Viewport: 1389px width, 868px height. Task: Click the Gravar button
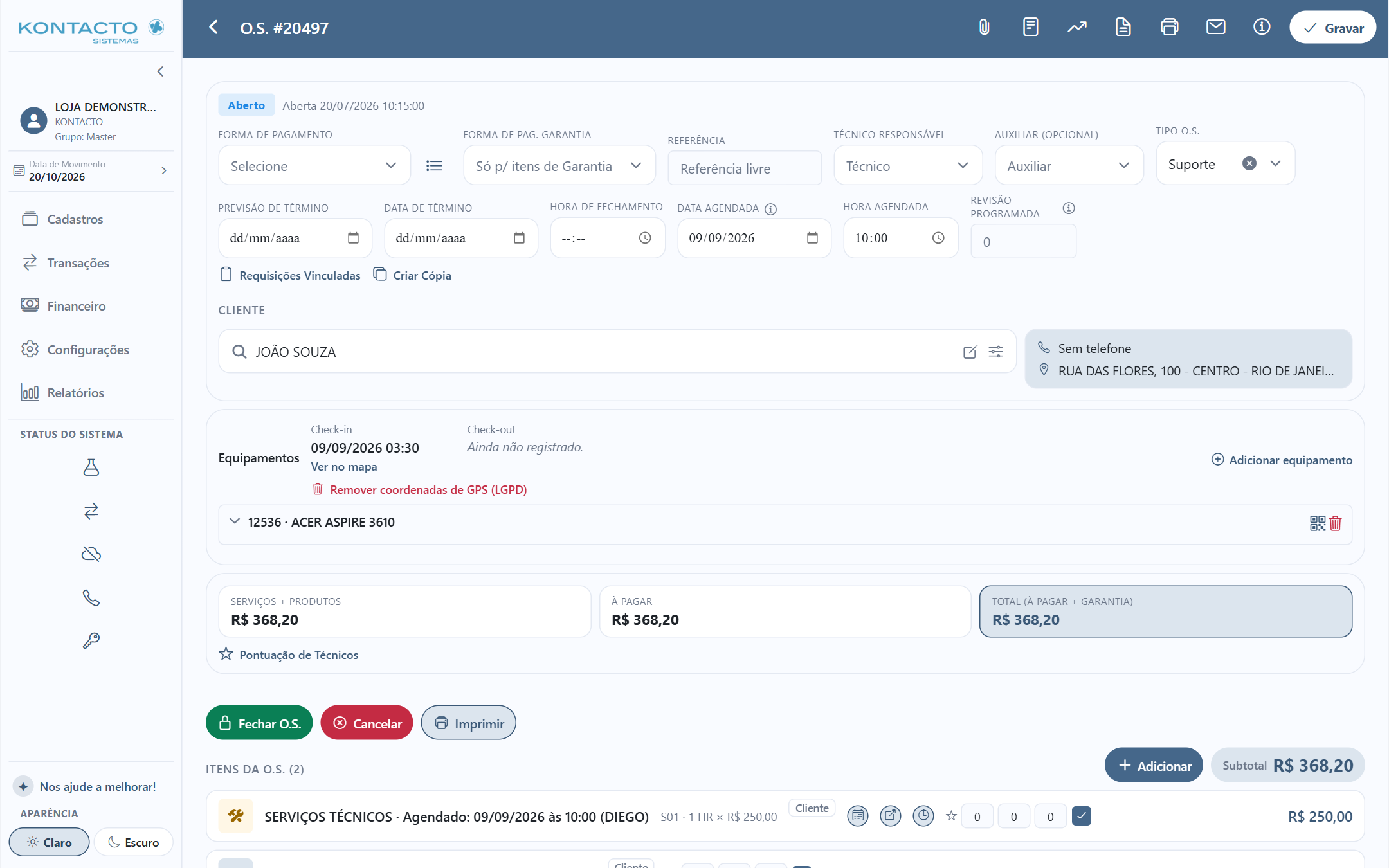pyautogui.click(x=1332, y=28)
